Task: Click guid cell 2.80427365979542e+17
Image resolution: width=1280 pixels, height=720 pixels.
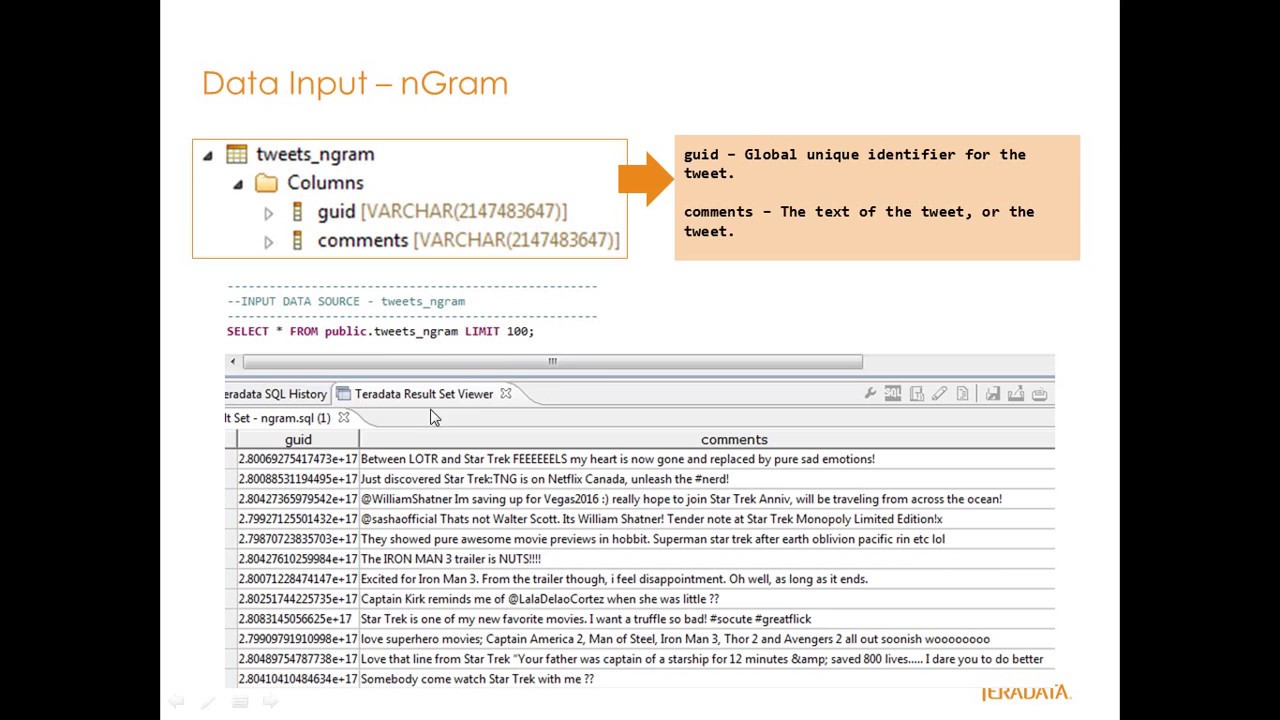Action: pos(298,499)
